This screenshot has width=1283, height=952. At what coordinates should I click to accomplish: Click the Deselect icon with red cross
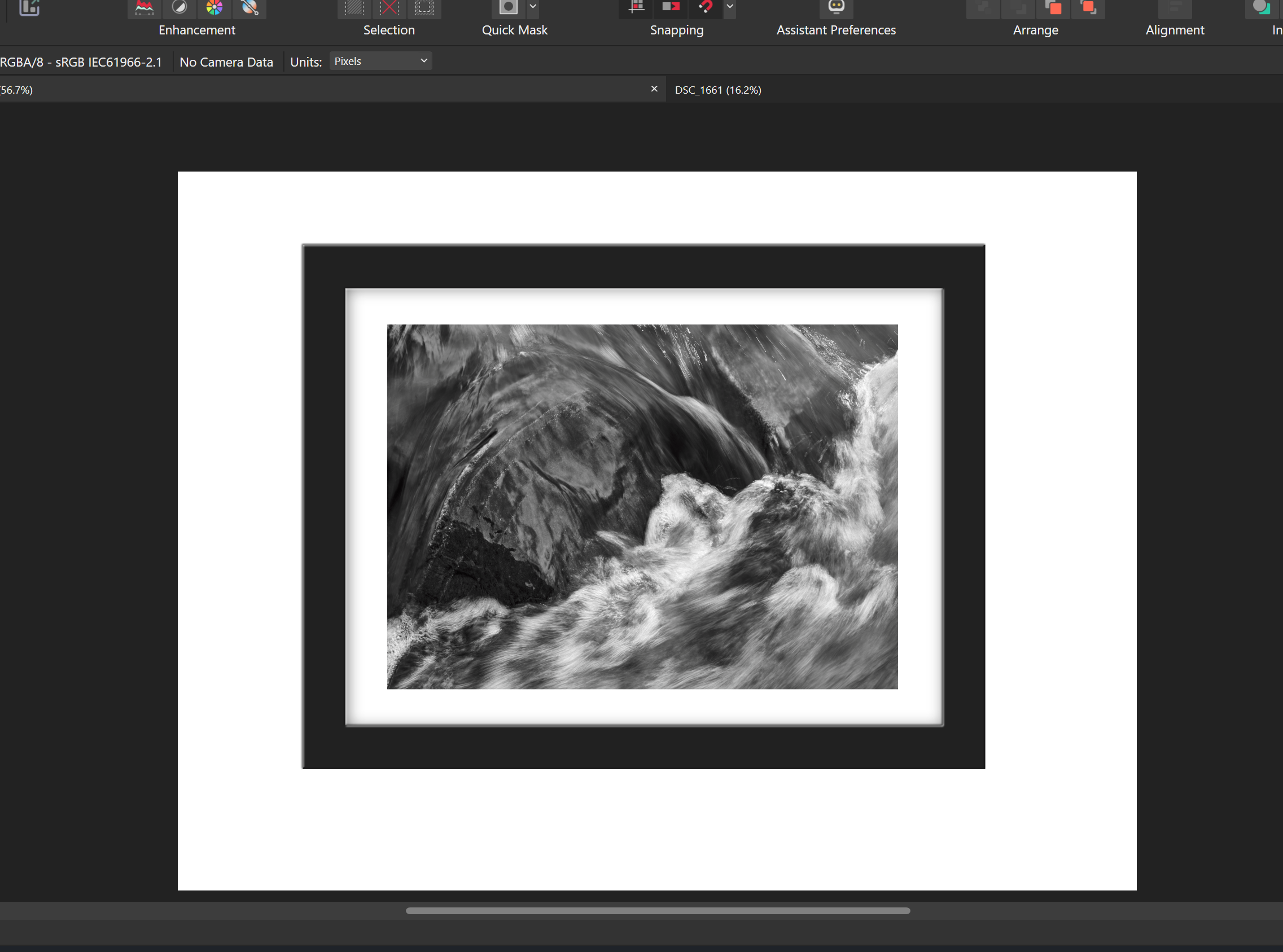point(389,8)
